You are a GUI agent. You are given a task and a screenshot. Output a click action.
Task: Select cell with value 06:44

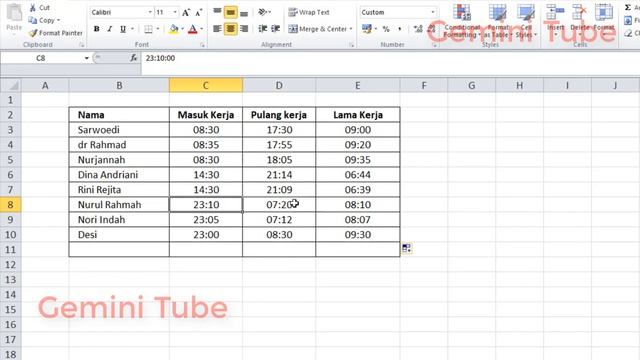click(x=358, y=175)
